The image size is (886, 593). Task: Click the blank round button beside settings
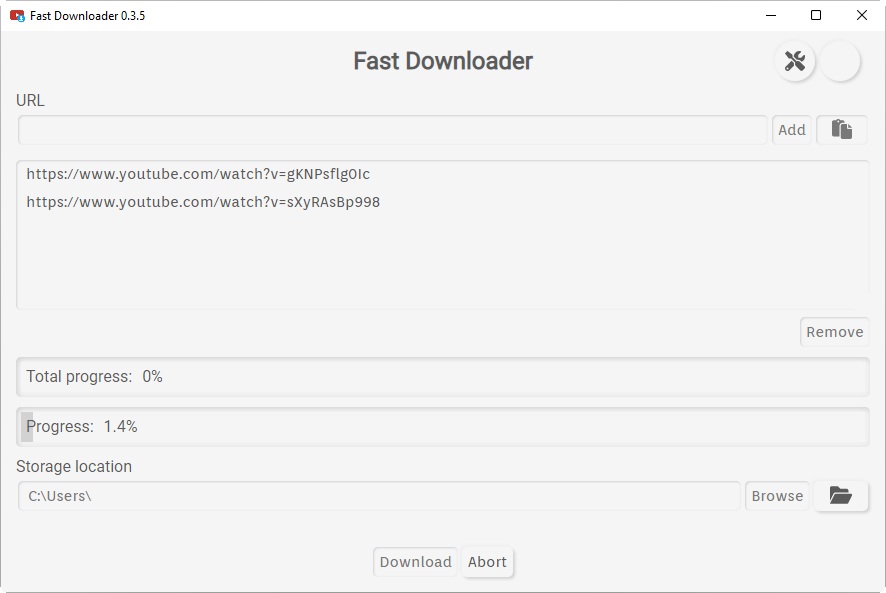pyautogui.click(x=840, y=61)
